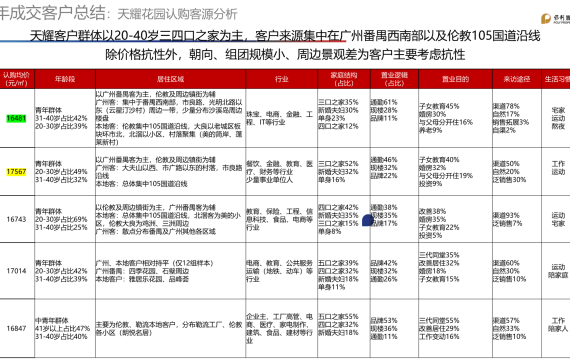Click the 置业目的 column header
Image resolution: width=570 pixels, height=360 pixels.
[x=455, y=79]
